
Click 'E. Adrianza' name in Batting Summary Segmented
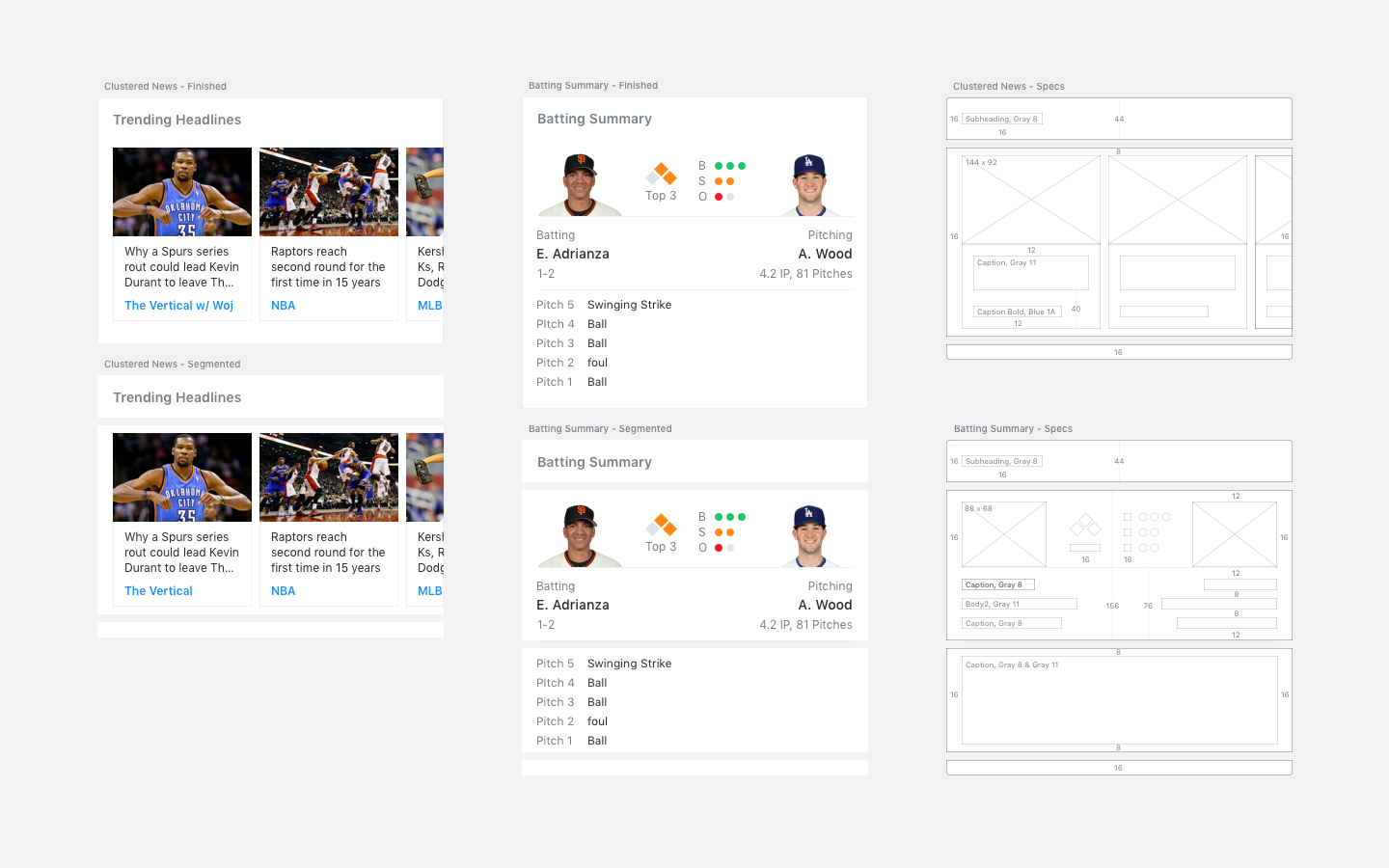tap(573, 606)
